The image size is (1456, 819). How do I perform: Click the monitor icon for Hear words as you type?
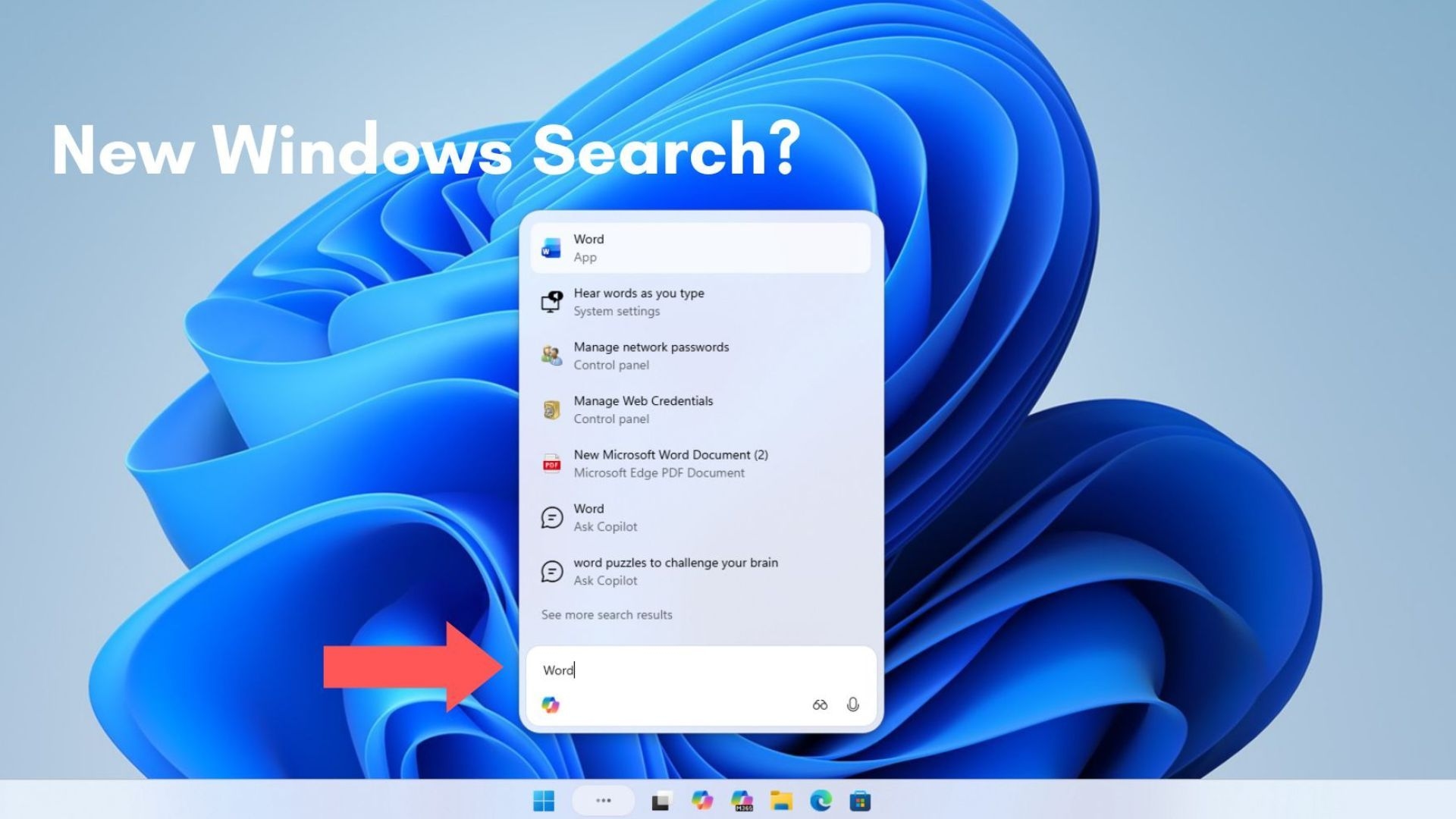click(551, 302)
